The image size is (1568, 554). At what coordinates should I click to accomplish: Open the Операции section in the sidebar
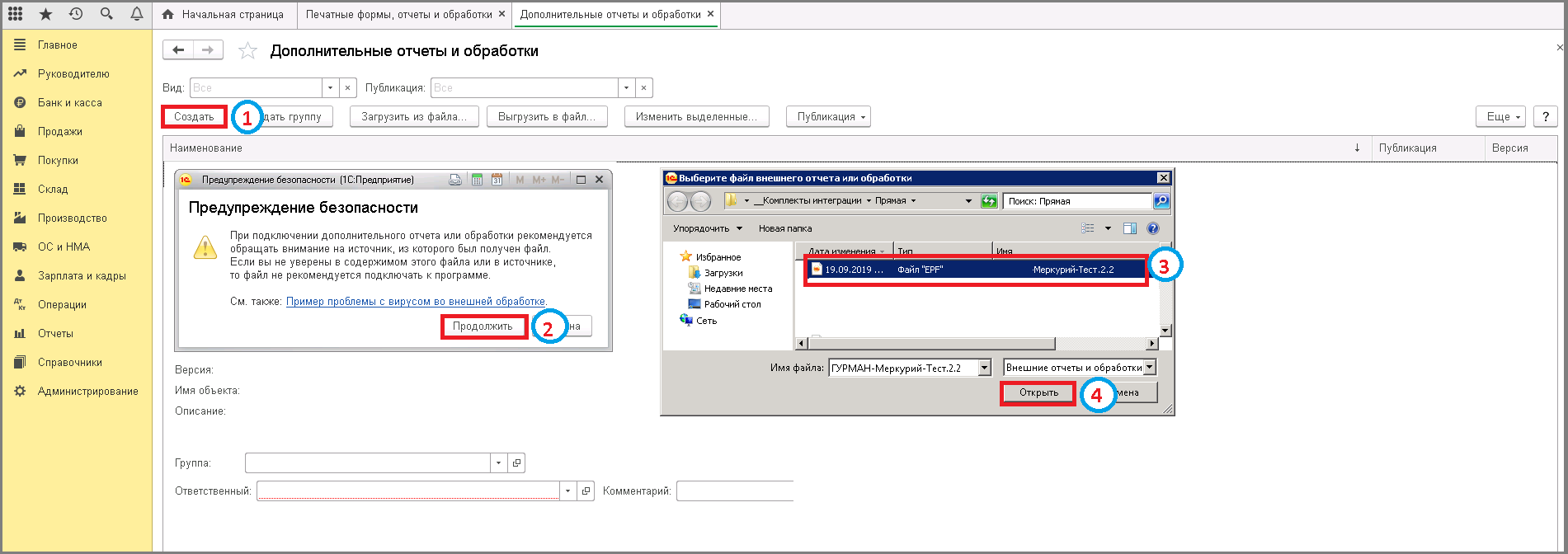[62, 304]
